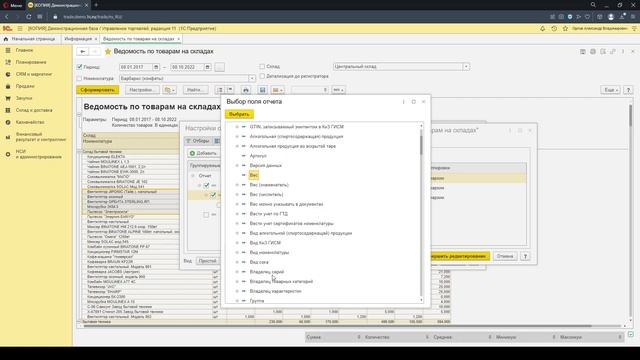Viewport: 640px width, 360px height.
Task: Open calendar picker for period end date
Action: 207,67
